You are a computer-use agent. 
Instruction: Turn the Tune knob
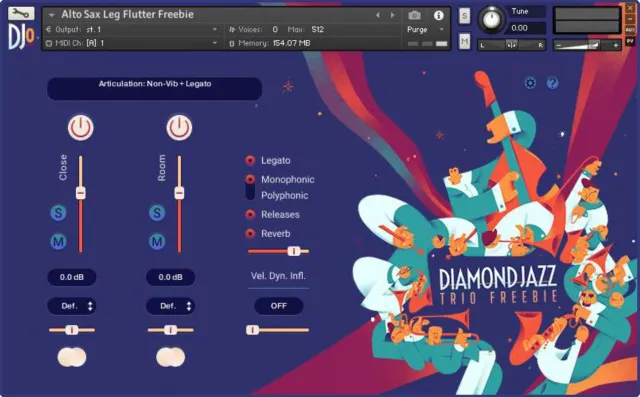[x=491, y=19]
